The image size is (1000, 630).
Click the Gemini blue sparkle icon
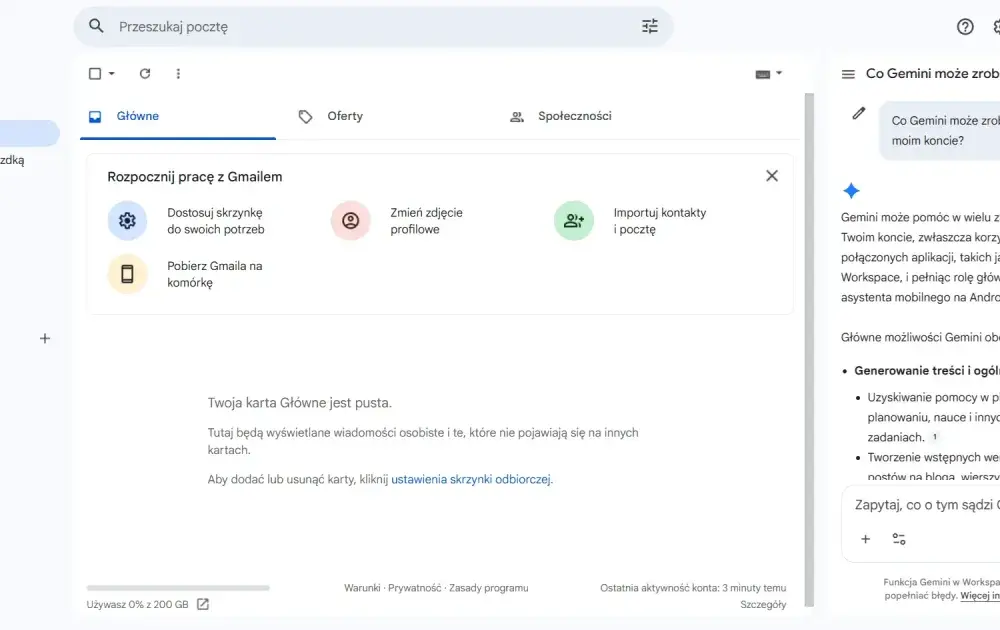point(851,190)
